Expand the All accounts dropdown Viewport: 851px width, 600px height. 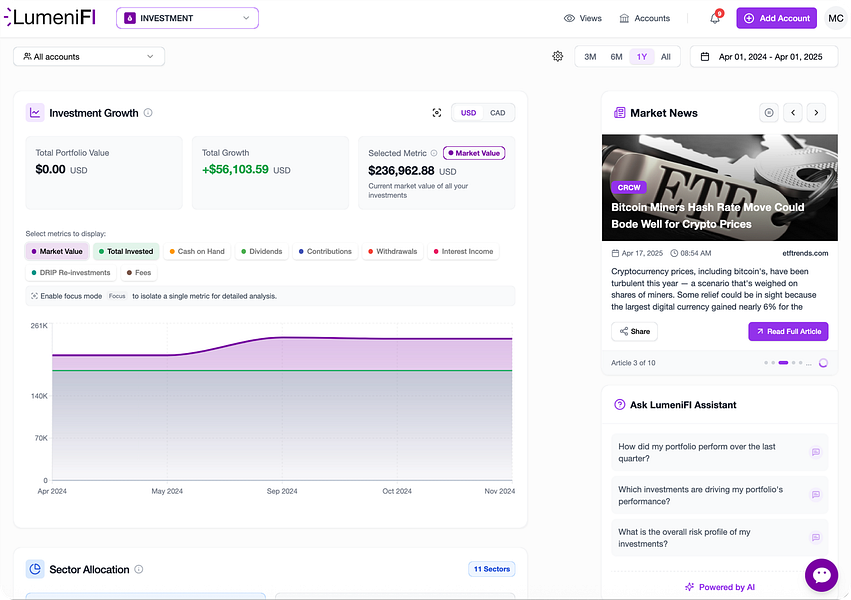[89, 56]
